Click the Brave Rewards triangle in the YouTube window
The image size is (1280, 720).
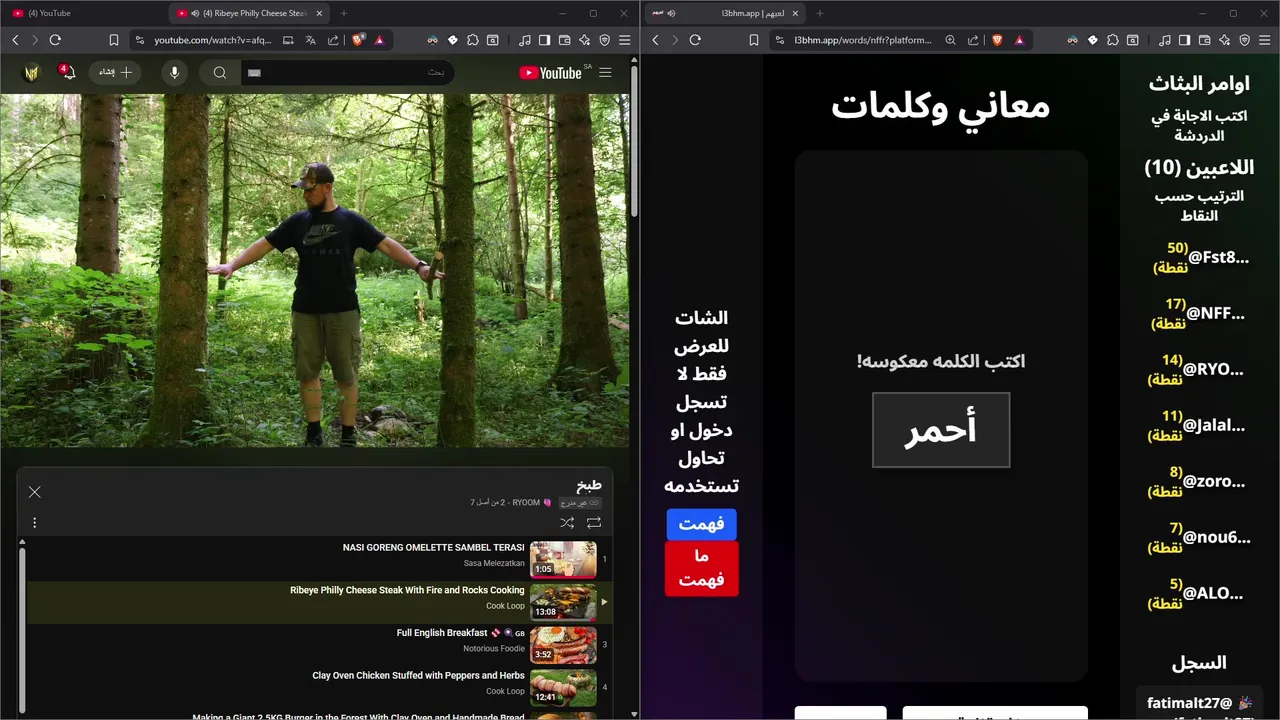[379, 40]
